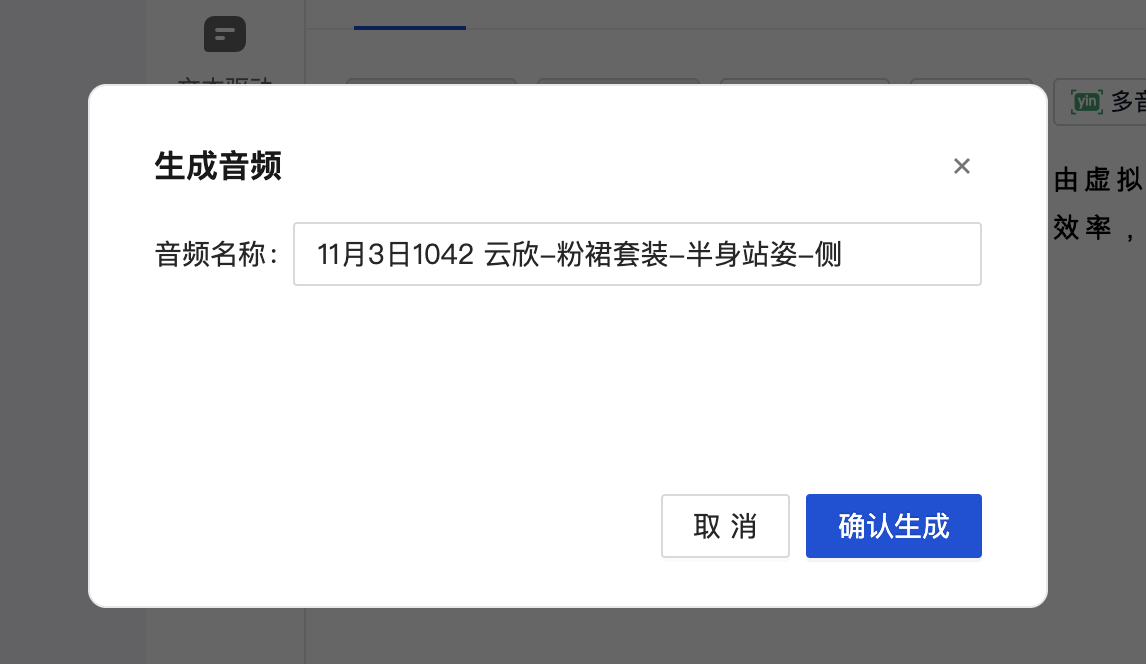
Task: Click the background text 效率
Action: pos(1082,227)
